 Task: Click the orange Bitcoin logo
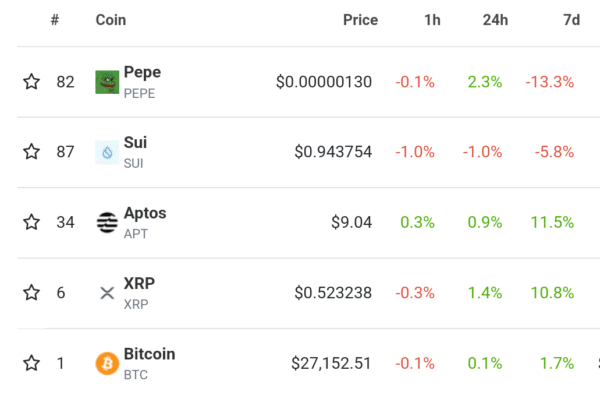click(x=107, y=363)
